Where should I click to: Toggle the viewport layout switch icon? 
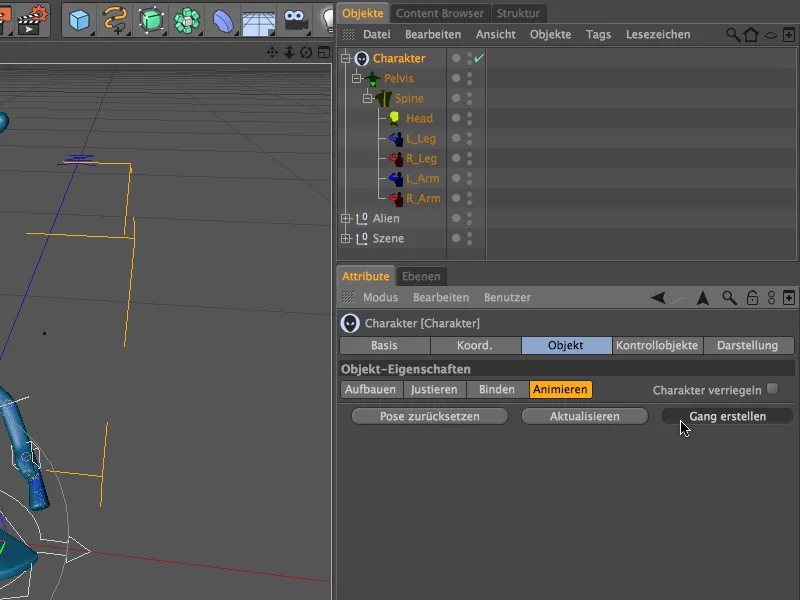(323, 52)
